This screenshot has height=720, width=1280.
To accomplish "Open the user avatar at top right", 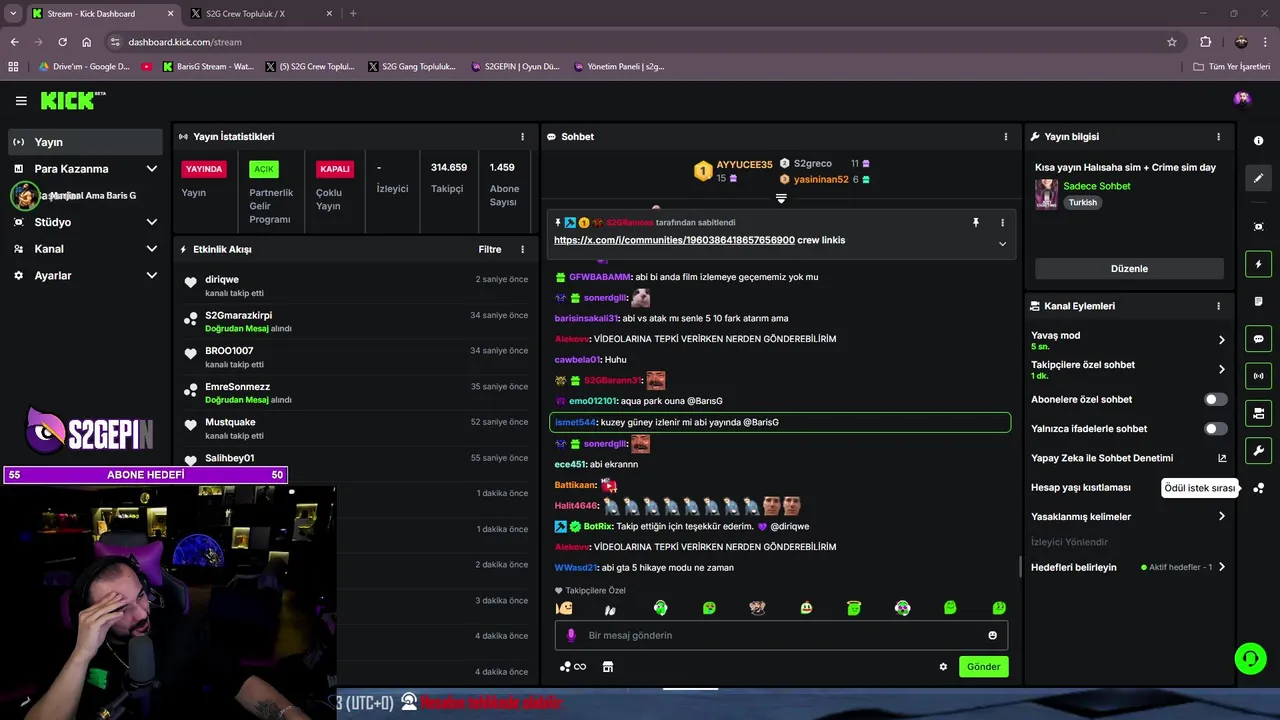I will coord(1242,98).
